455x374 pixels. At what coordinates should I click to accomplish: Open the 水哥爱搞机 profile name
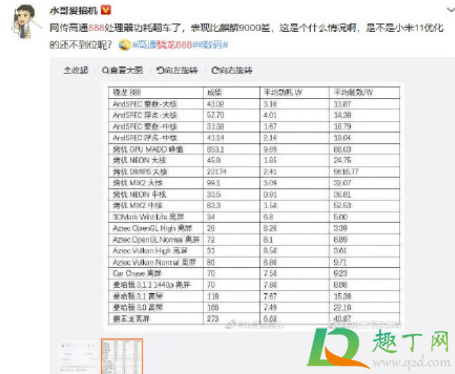click(73, 11)
